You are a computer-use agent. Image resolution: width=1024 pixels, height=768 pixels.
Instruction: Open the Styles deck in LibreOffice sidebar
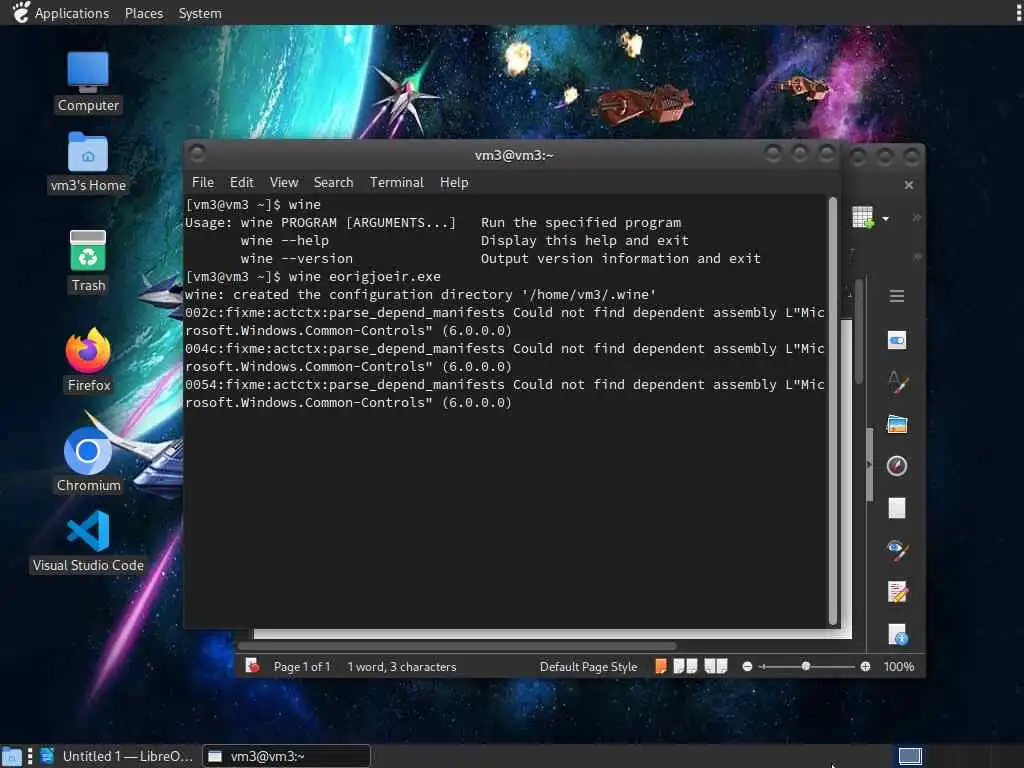coord(897,382)
